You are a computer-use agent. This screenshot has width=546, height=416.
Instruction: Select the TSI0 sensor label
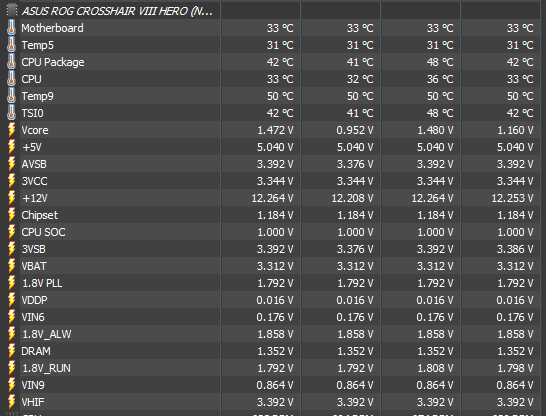(33, 113)
